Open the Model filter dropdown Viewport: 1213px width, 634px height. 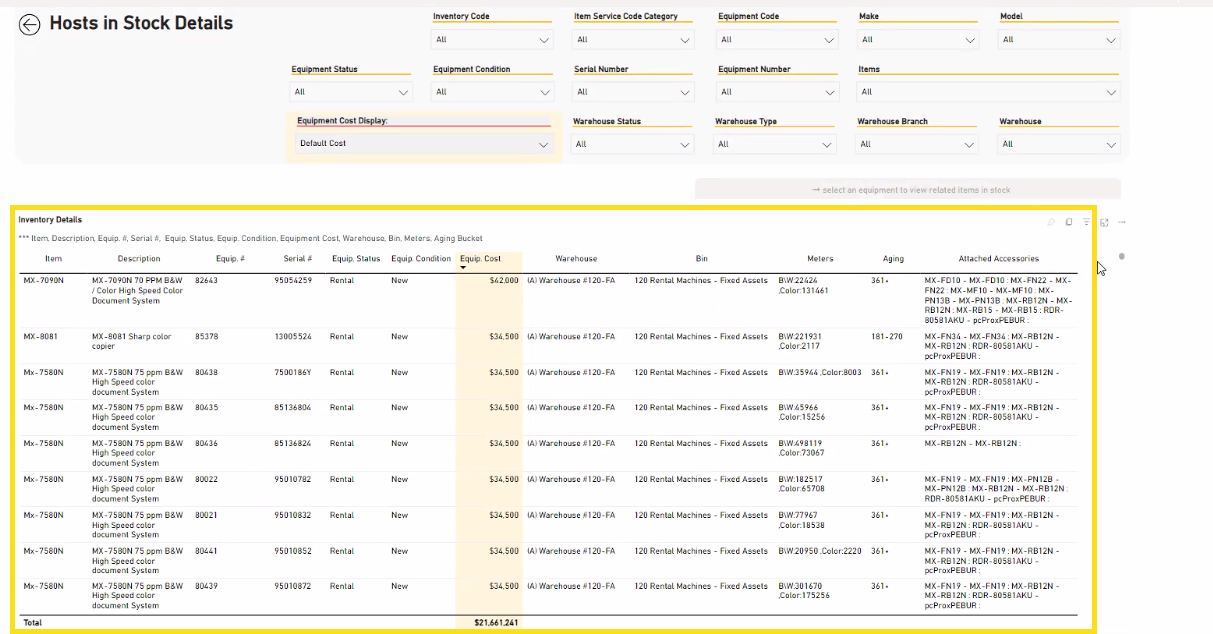coord(1059,40)
